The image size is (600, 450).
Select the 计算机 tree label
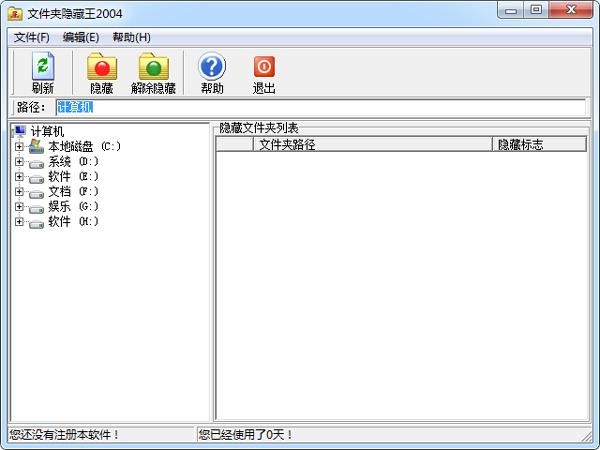point(47,131)
